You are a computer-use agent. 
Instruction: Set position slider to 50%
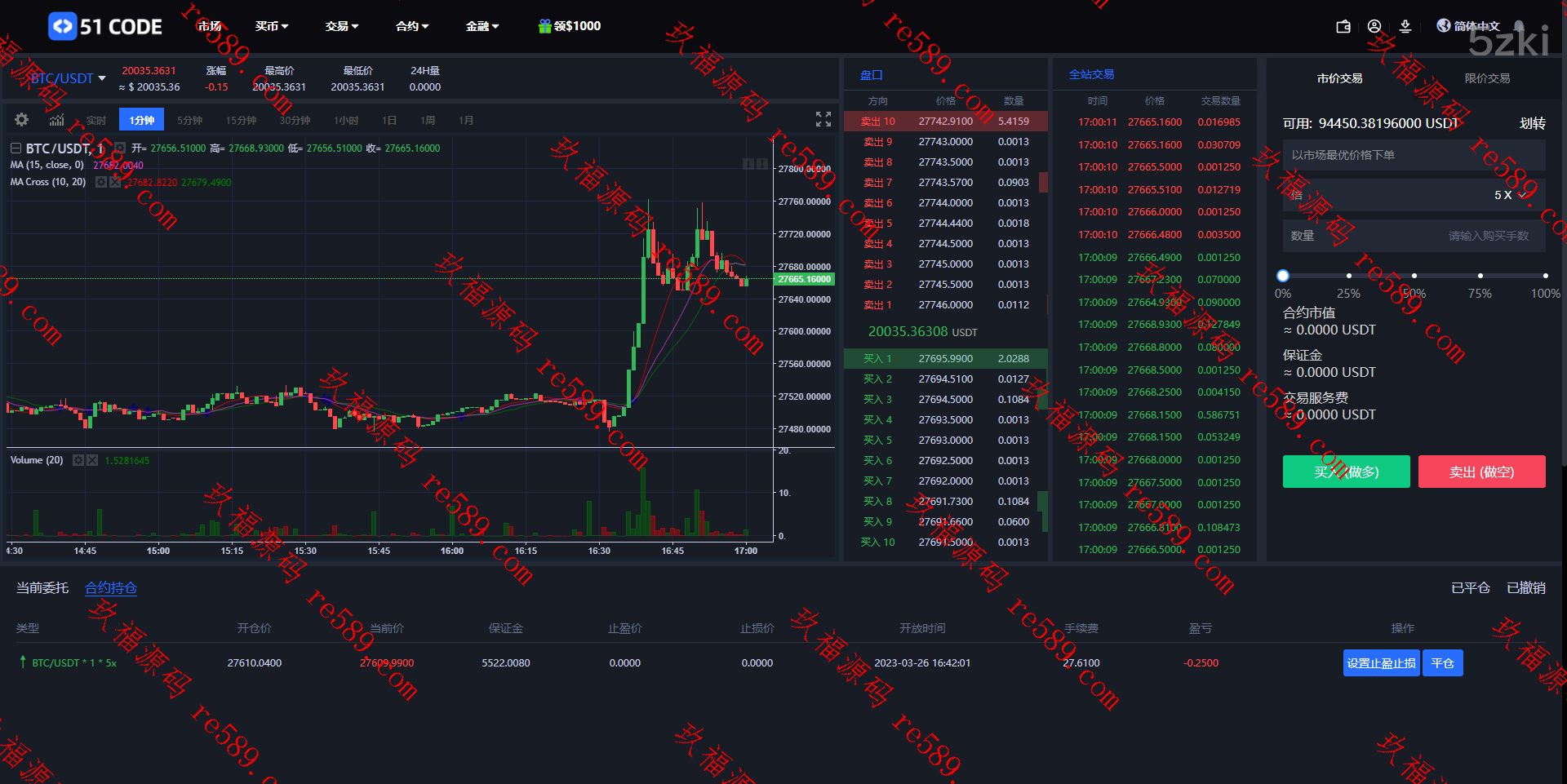[x=1414, y=276]
